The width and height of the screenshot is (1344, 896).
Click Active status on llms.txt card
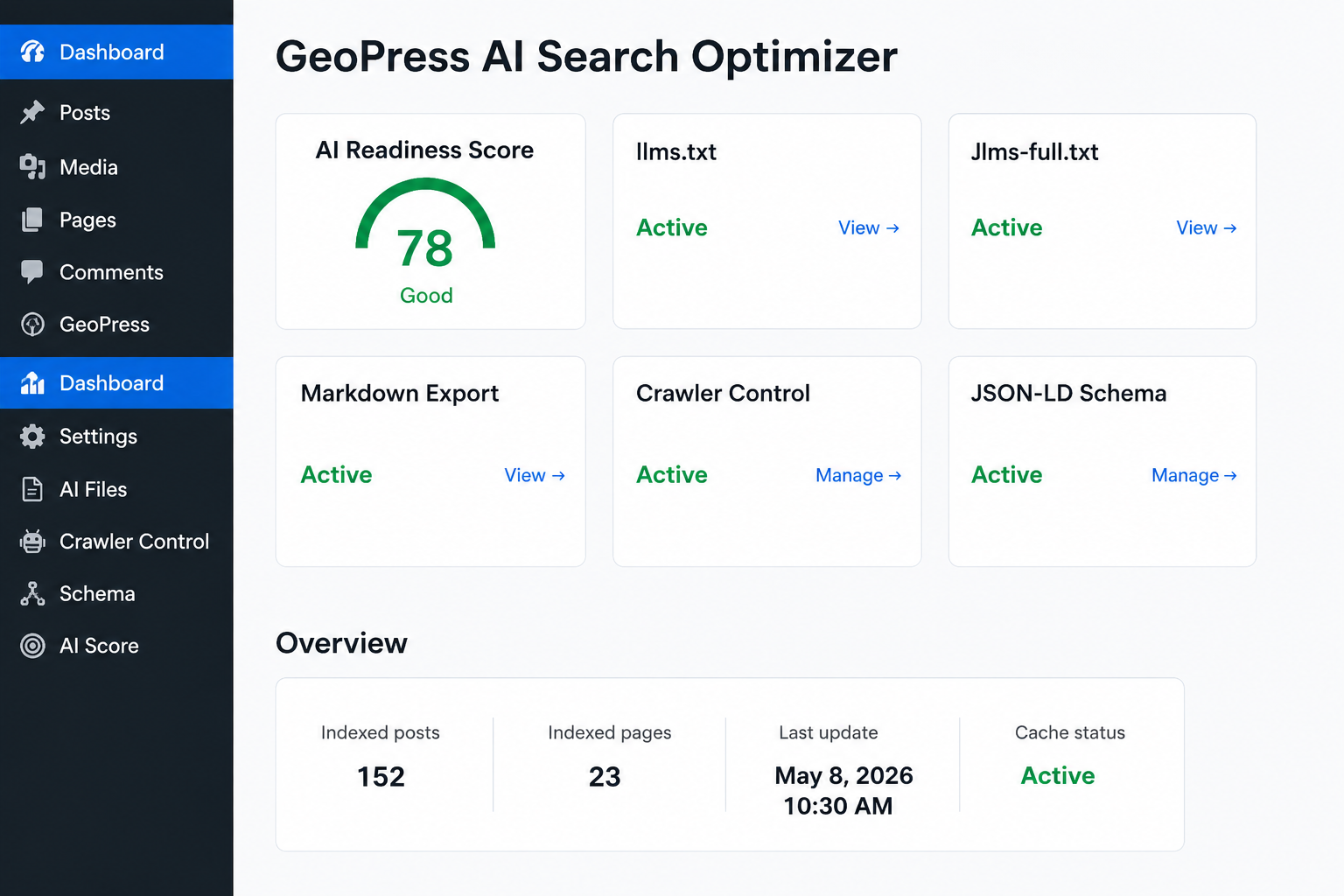point(672,227)
